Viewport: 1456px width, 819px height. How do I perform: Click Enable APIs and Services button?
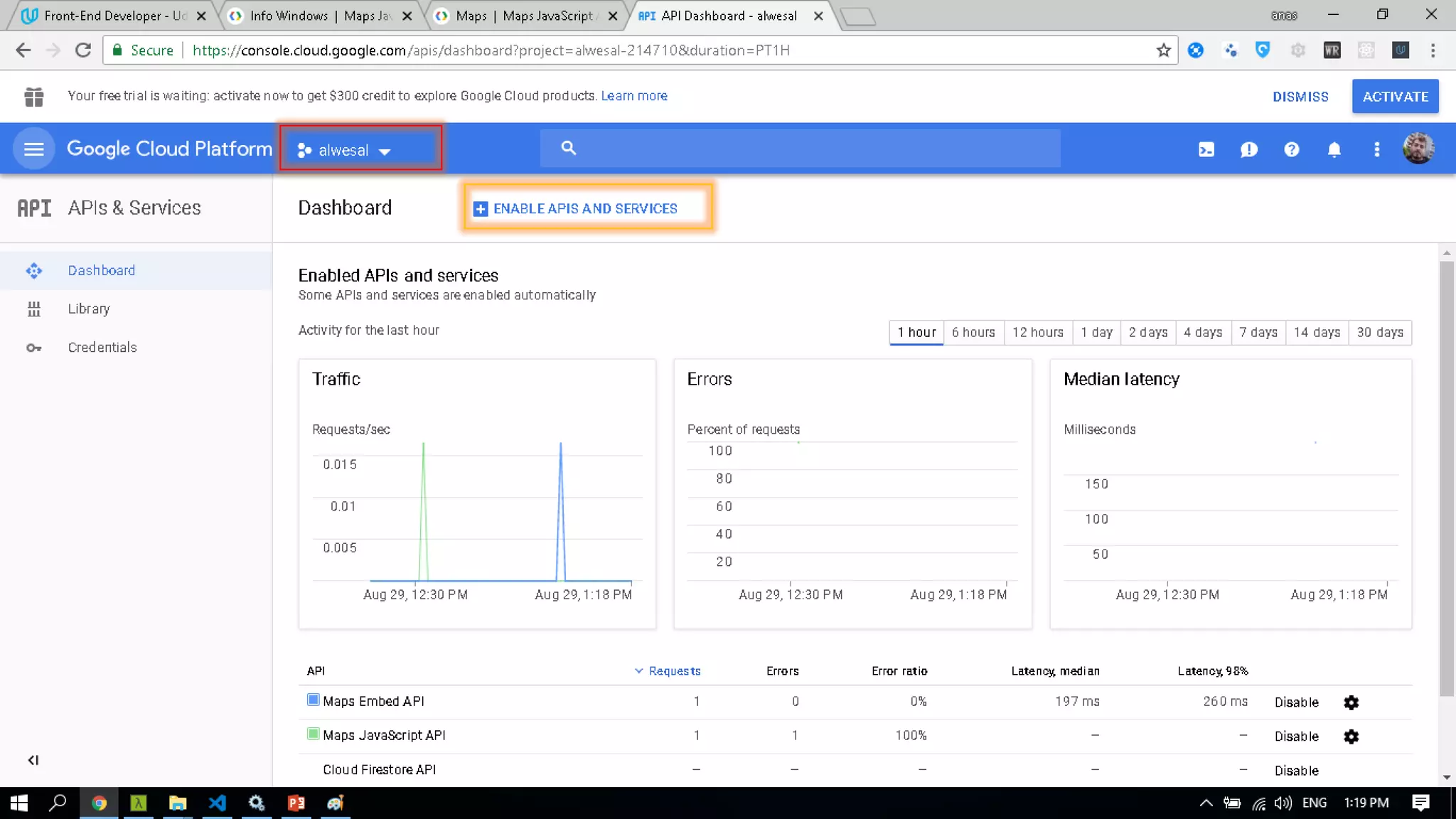click(x=587, y=208)
